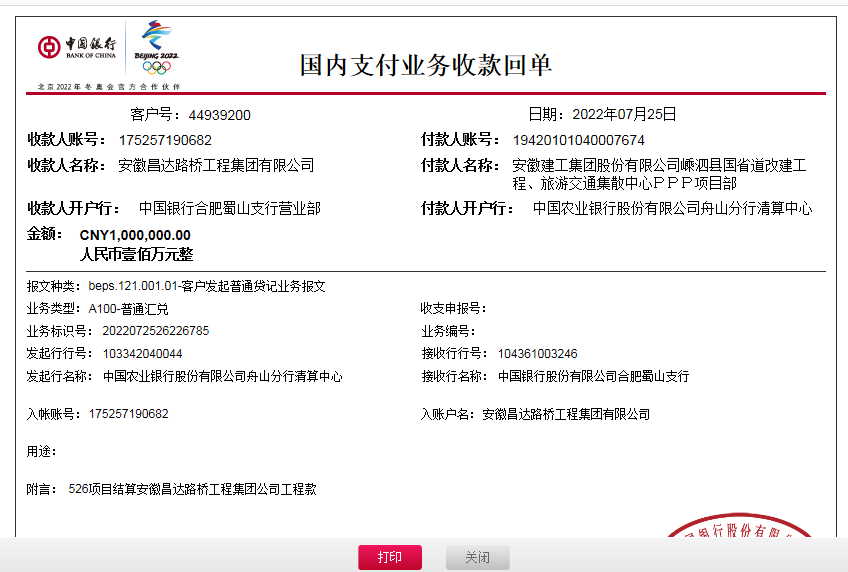Click the Beijing 2022 Olympic emblem
Screen dimensions: 848x572
click(156, 47)
